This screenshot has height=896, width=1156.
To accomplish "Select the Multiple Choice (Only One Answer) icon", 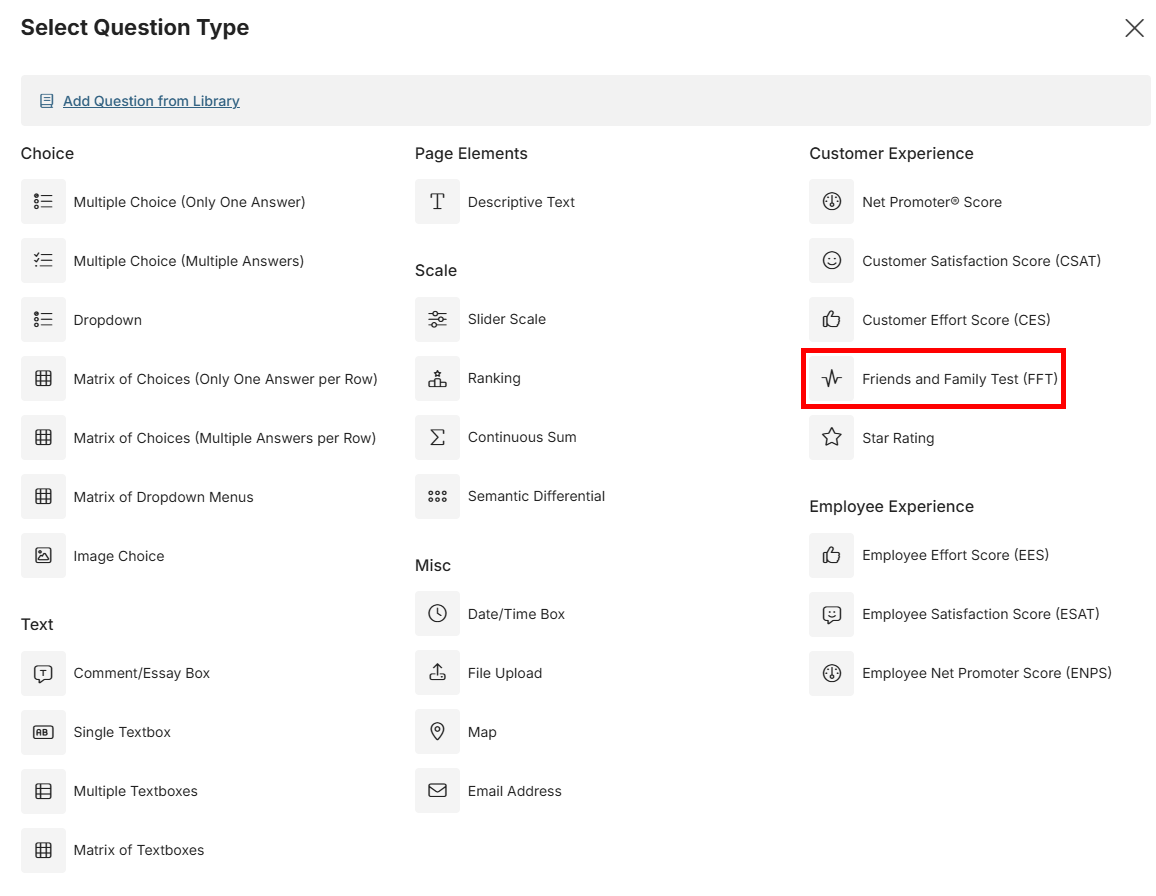I will point(43,201).
